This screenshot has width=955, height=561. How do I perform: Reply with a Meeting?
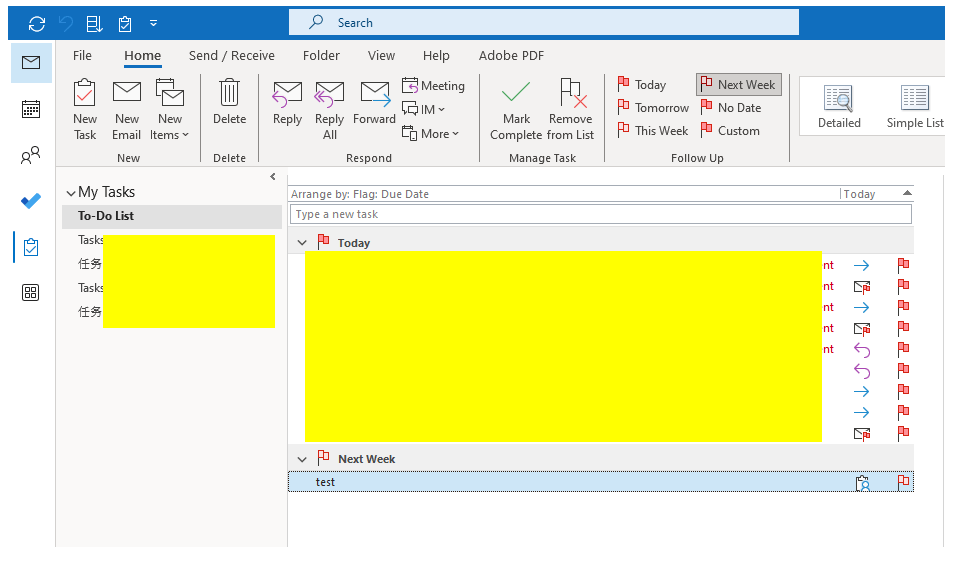433,86
